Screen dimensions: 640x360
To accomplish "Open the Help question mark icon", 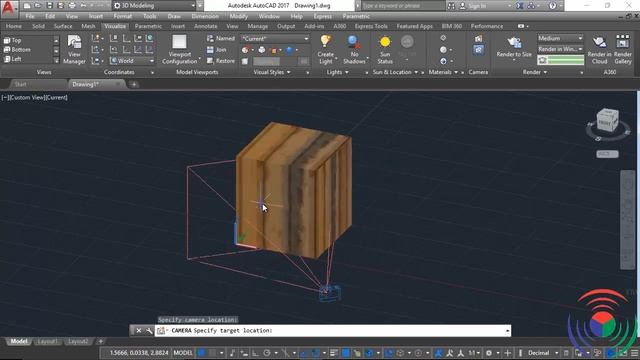I will click(552, 6).
